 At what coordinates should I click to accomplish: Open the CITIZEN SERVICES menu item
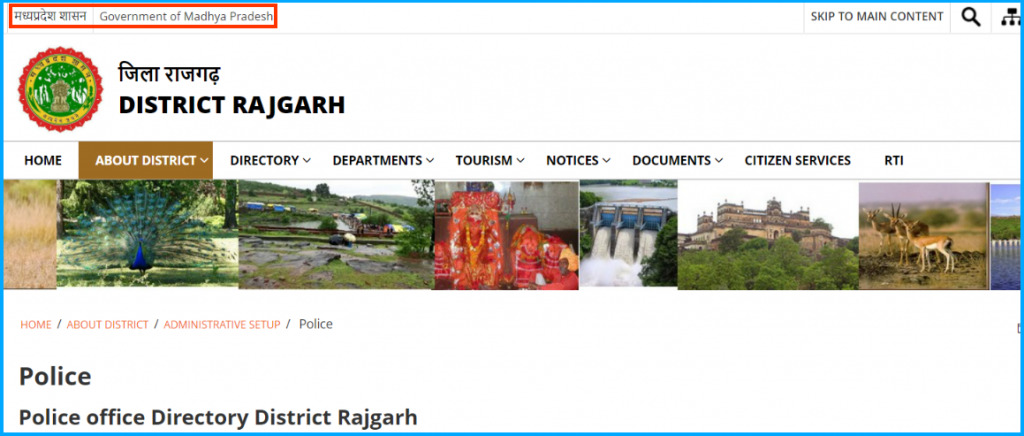(x=797, y=161)
